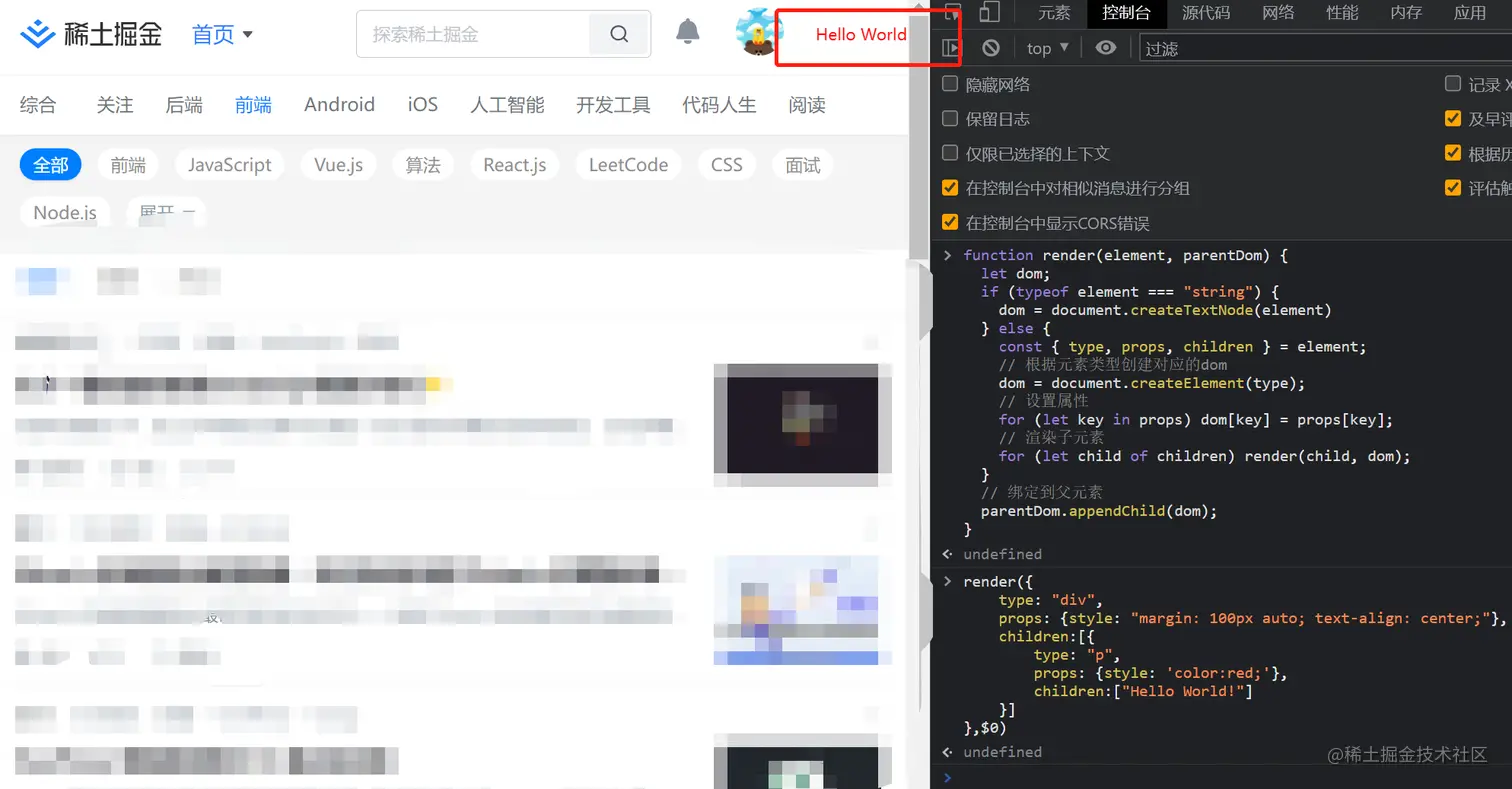Open the top context selector dropdown

1048,48
